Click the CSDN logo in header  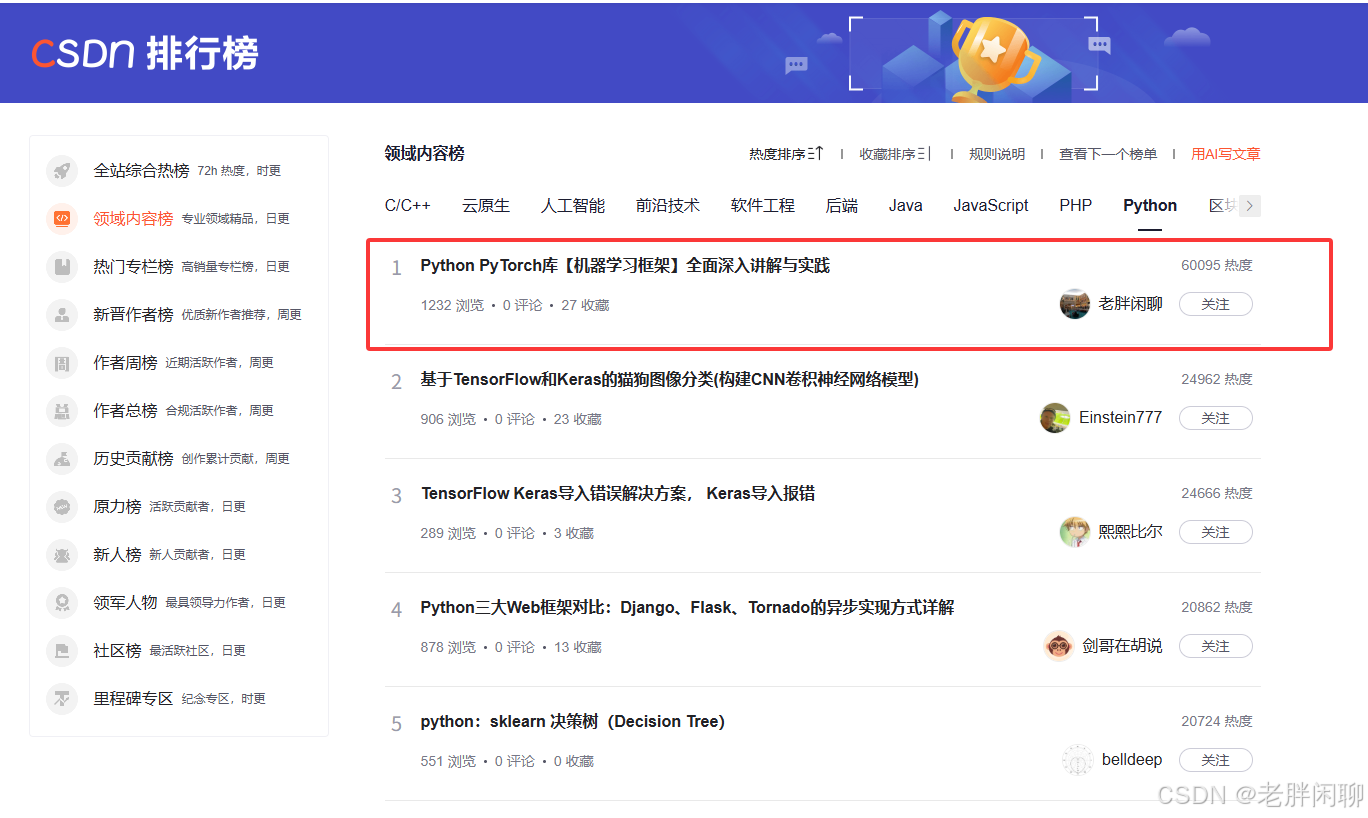[x=145, y=53]
